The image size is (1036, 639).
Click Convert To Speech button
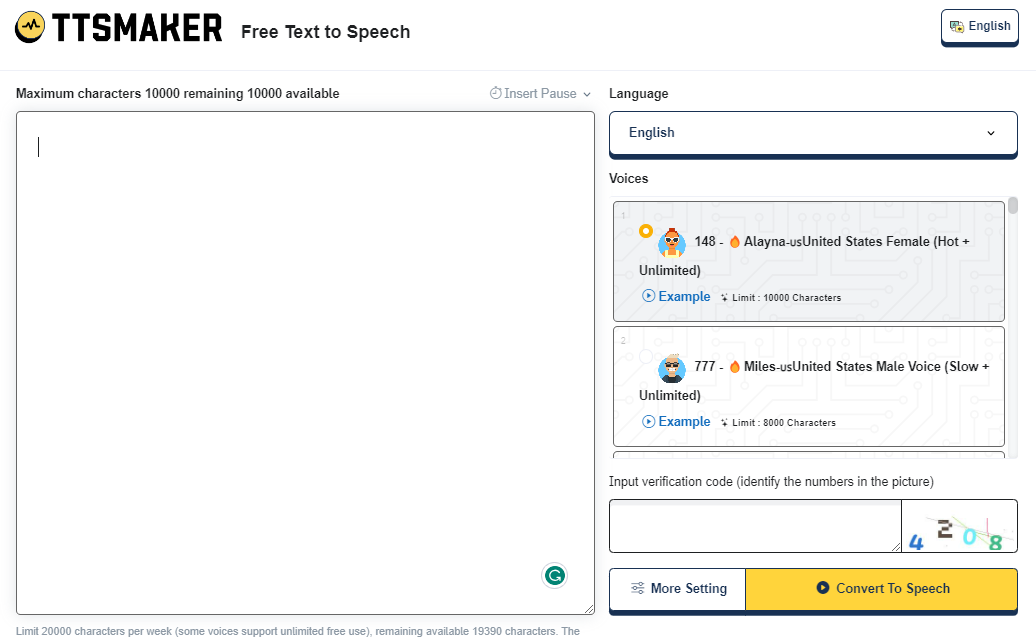click(x=881, y=588)
